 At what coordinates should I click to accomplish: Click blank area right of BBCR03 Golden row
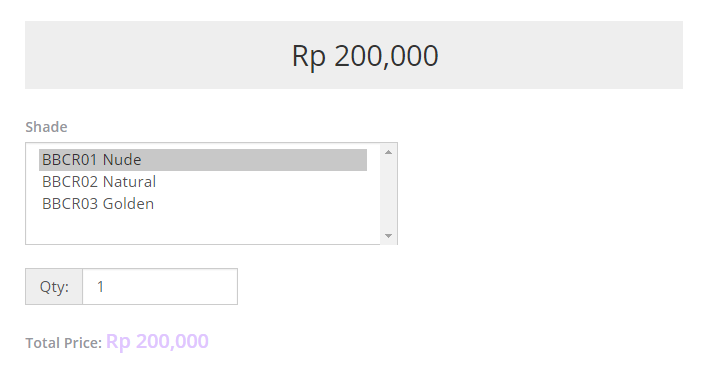coord(260,204)
